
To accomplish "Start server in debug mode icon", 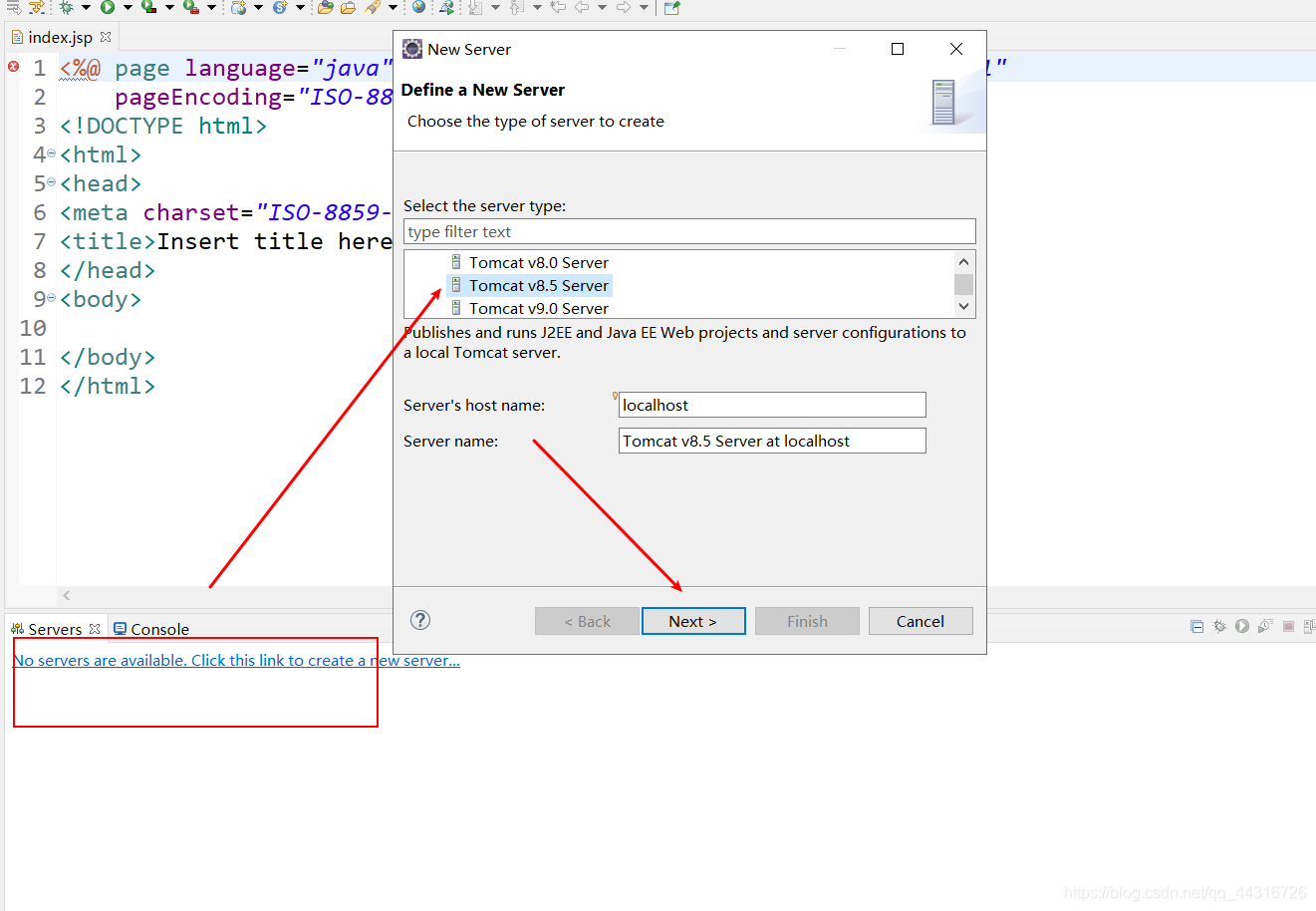I will (x=1219, y=626).
